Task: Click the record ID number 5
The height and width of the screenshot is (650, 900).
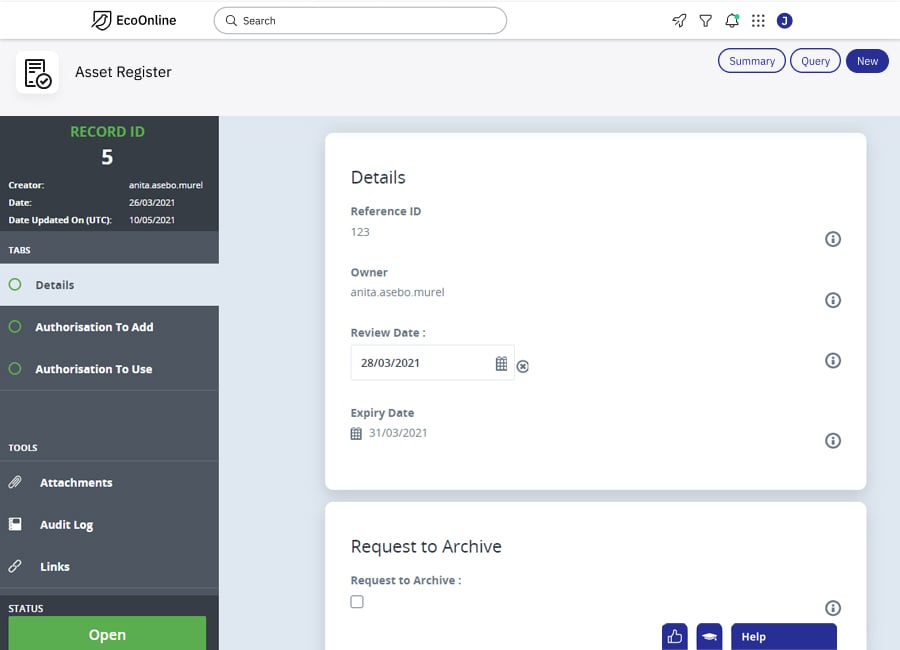Action: (107, 157)
